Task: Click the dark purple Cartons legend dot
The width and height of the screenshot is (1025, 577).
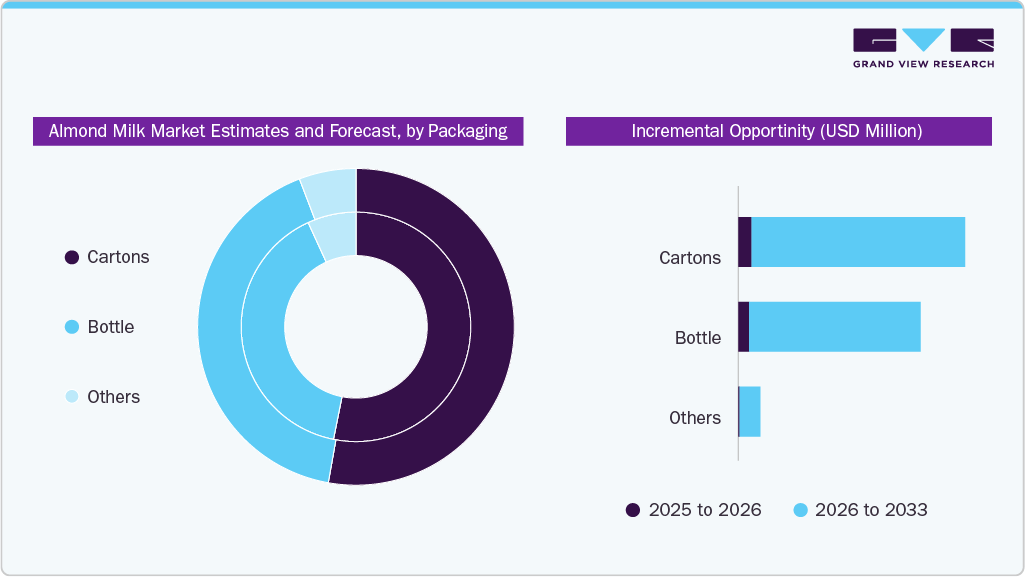Action: 72,257
